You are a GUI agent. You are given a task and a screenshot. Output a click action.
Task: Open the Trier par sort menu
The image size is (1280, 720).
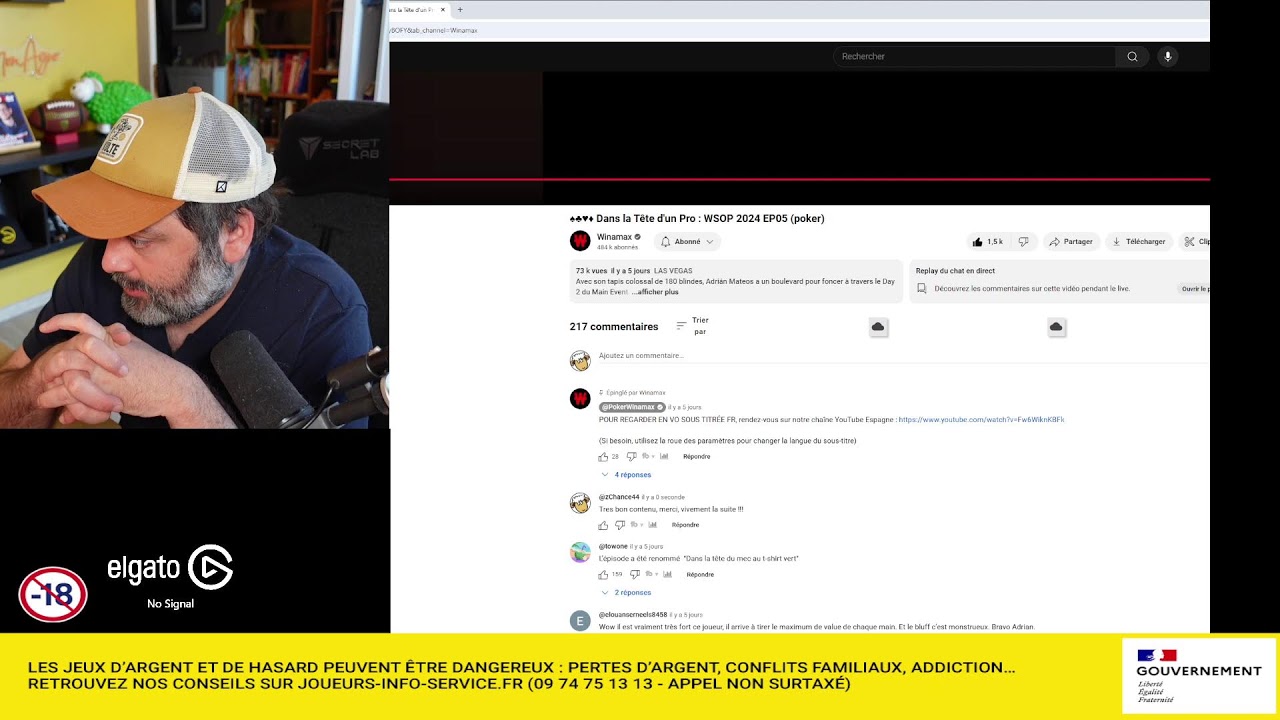[x=692, y=326]
